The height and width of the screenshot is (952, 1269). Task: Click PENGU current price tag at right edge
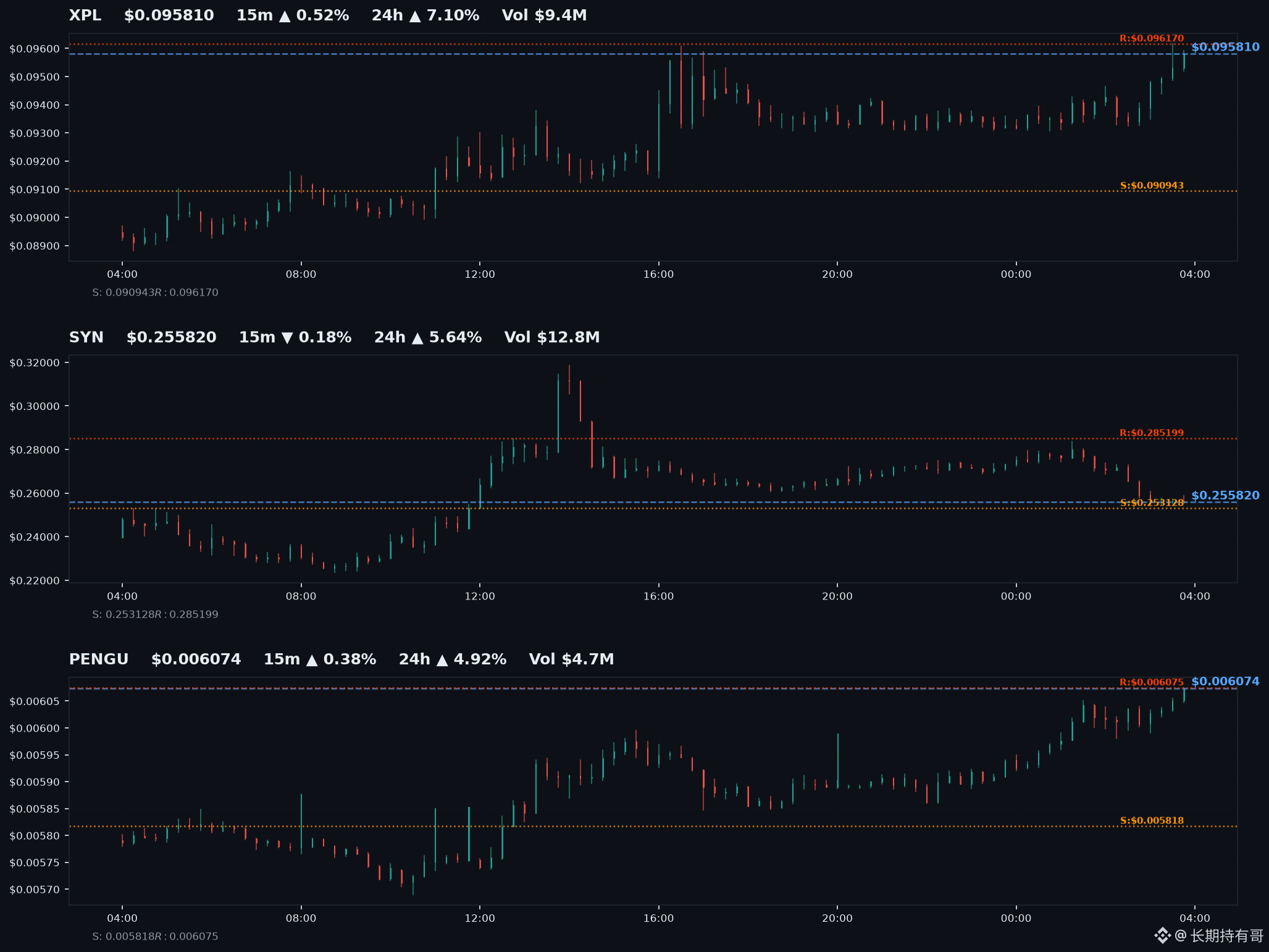pyautogui.click(x=1225, y=682)
